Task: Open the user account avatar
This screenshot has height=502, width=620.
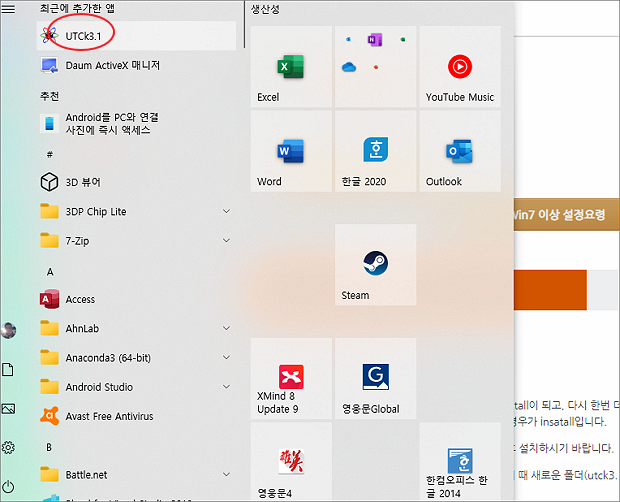Action: click(8, 330)
